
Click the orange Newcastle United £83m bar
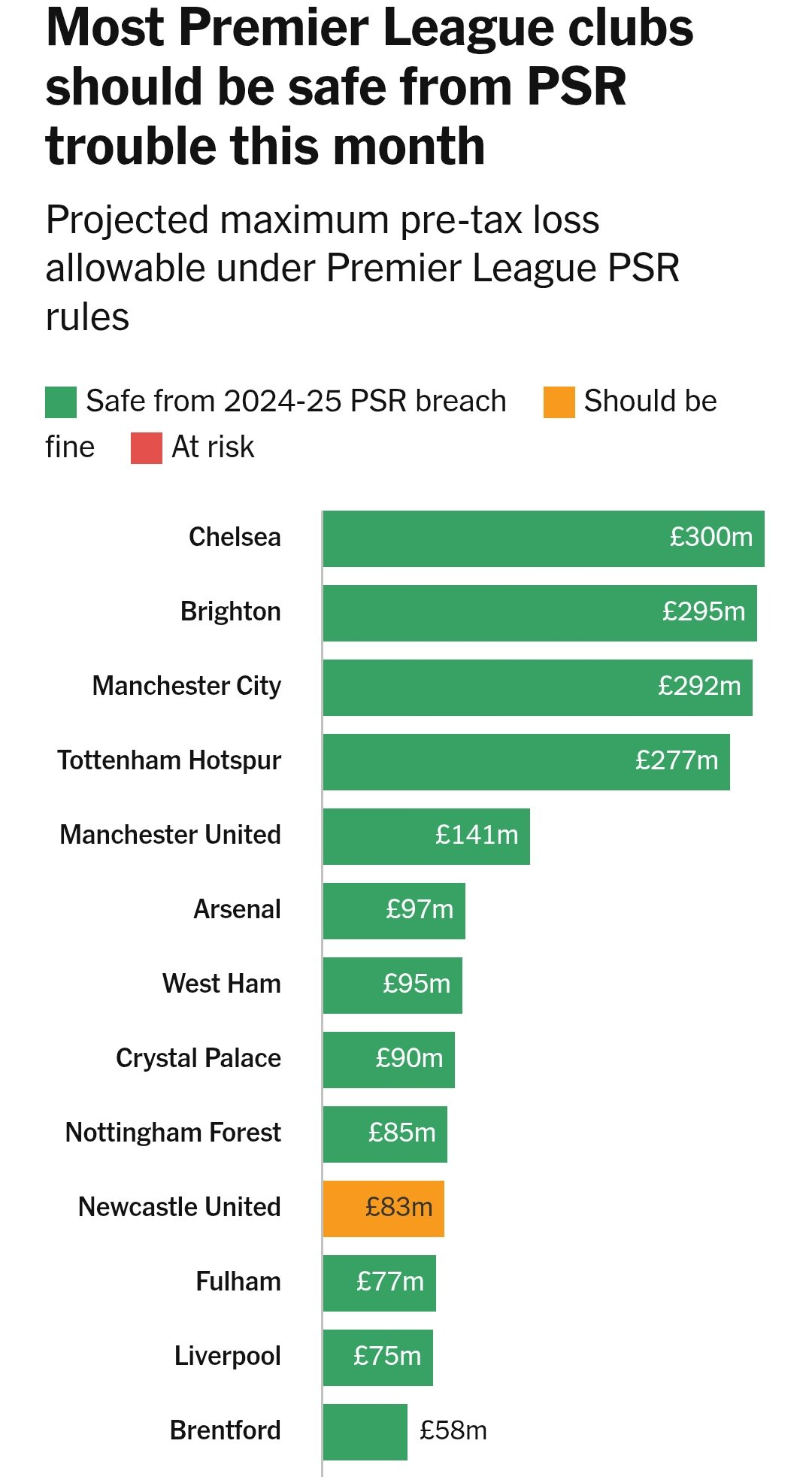383,1209
